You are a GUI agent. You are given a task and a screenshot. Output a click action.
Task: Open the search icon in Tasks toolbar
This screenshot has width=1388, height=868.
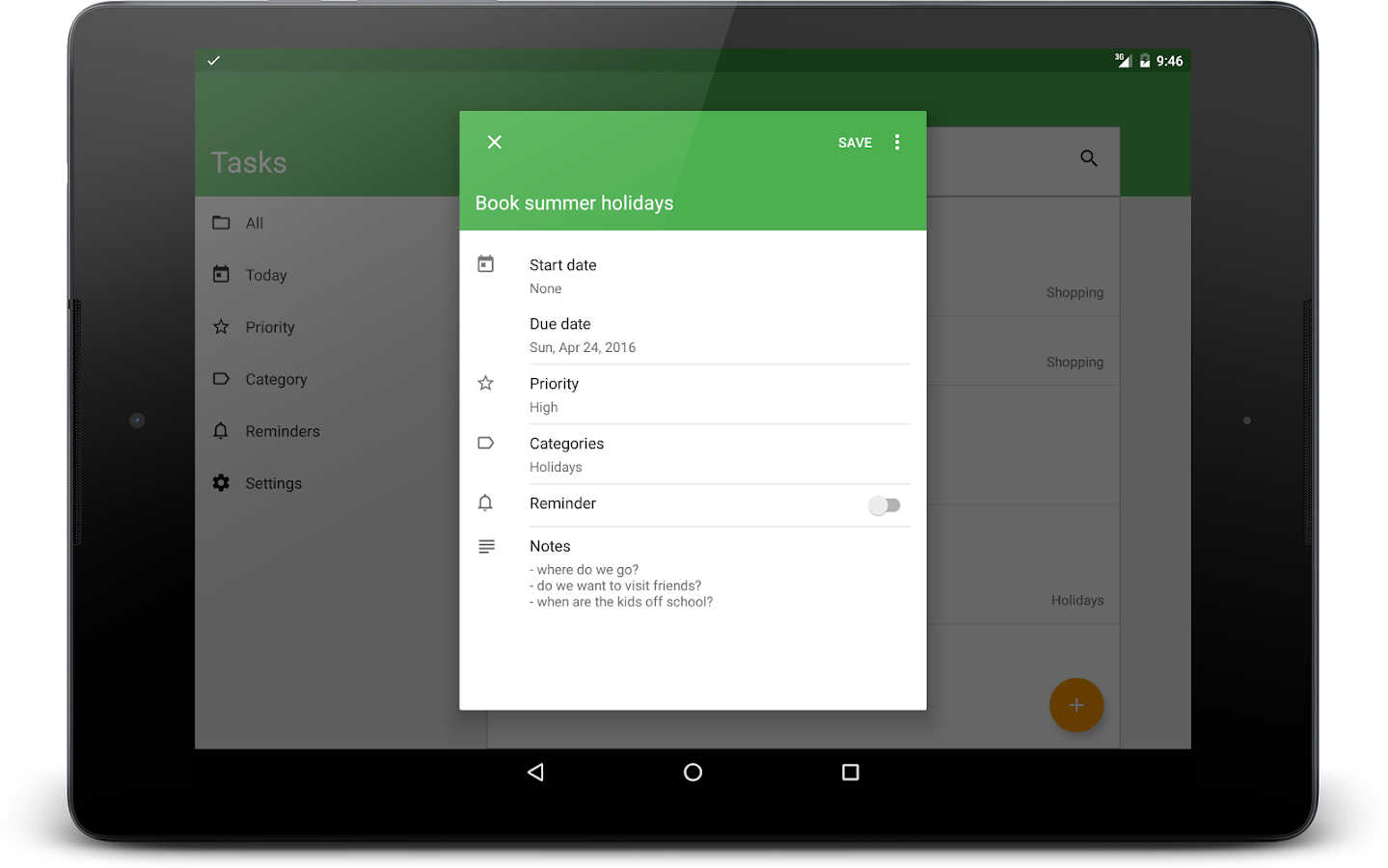pos(1088,158)
